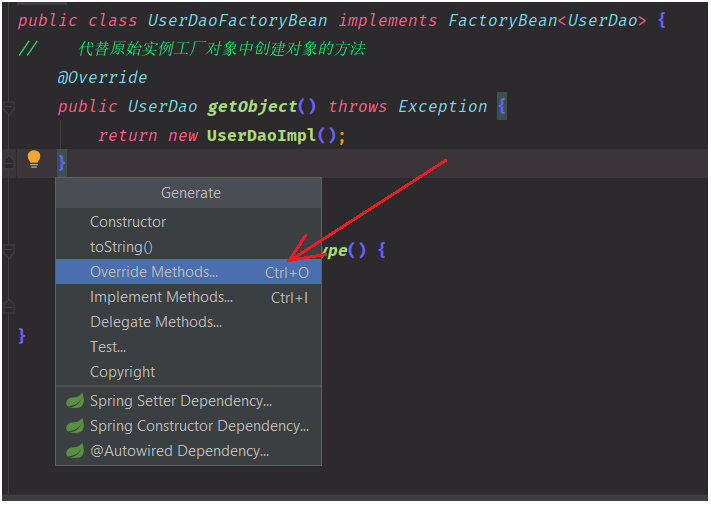The width and height of the screenshot is (711, 505).
Task: Click the Exception type in throws clause
Action: (x=442, y=107)
